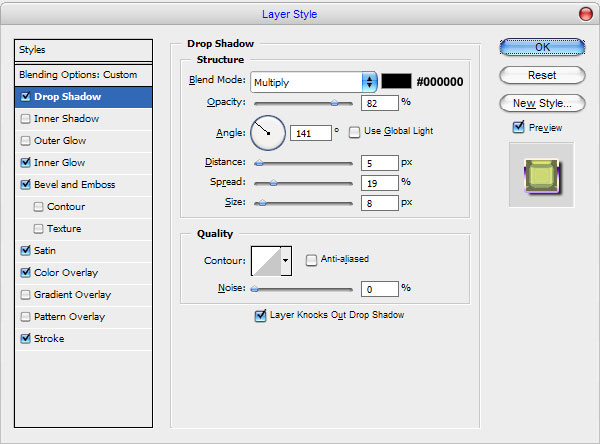600x444 pixels.
Task: Click the Opacity slider handle
Action: click(x=334, y=103)
